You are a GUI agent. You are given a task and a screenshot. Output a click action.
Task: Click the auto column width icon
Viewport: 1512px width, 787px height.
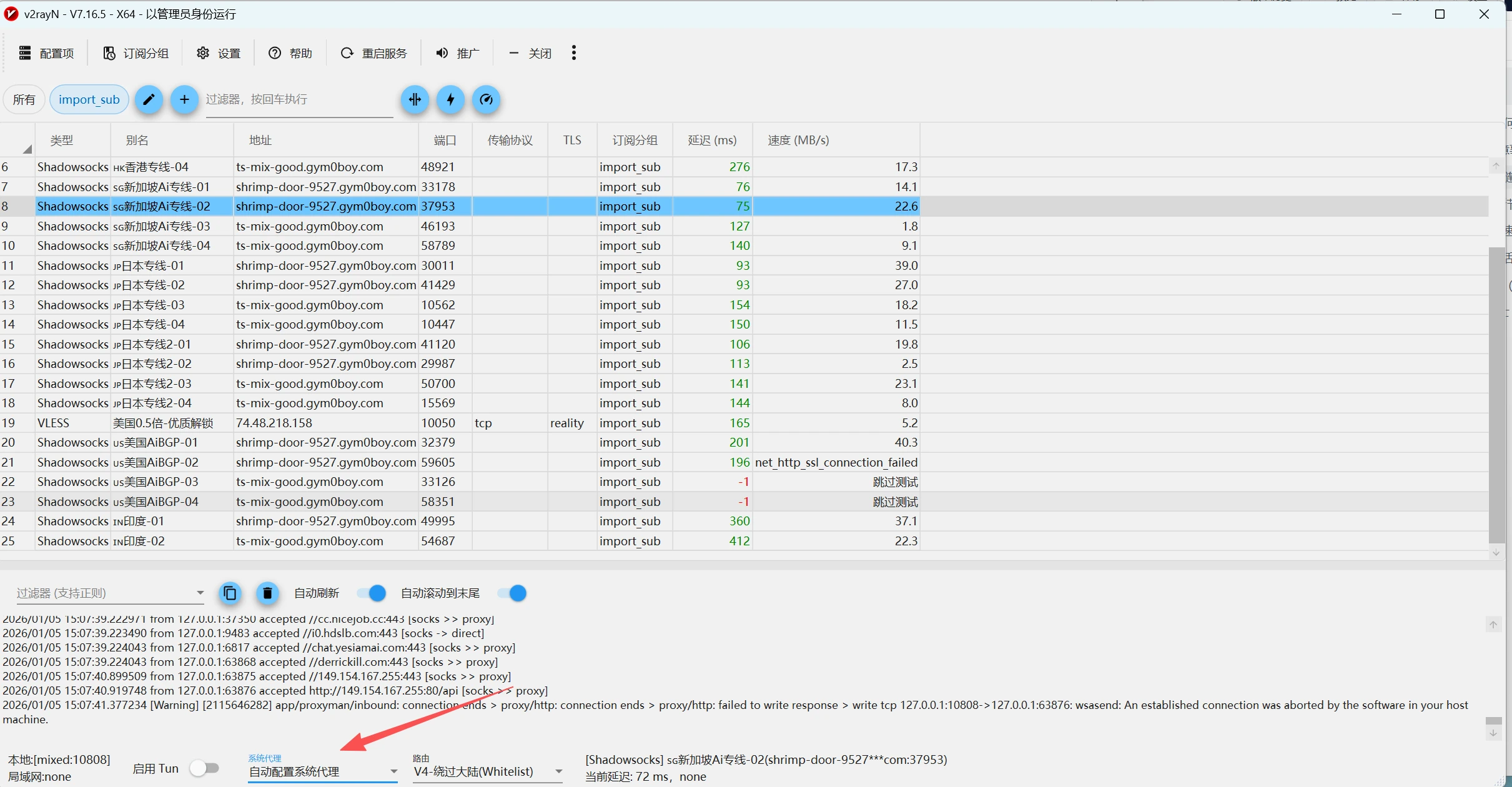pos(415,99)
